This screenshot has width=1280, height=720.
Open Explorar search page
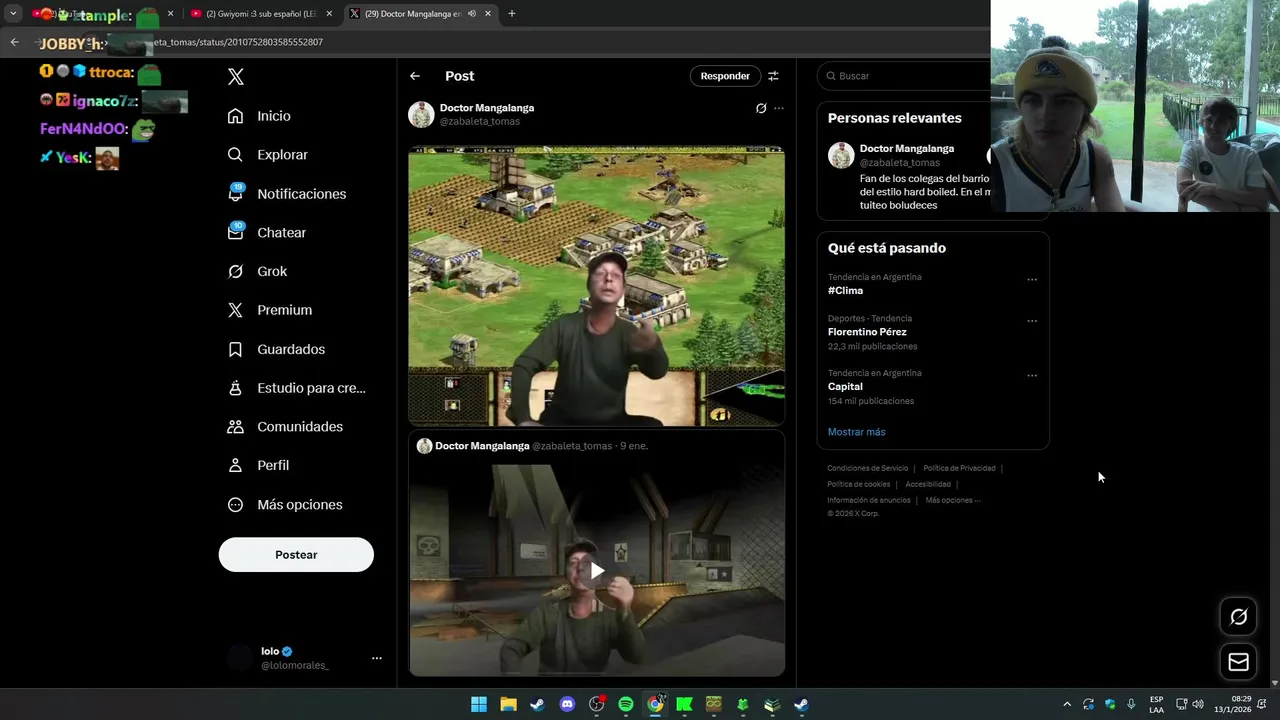coord(267,155)
